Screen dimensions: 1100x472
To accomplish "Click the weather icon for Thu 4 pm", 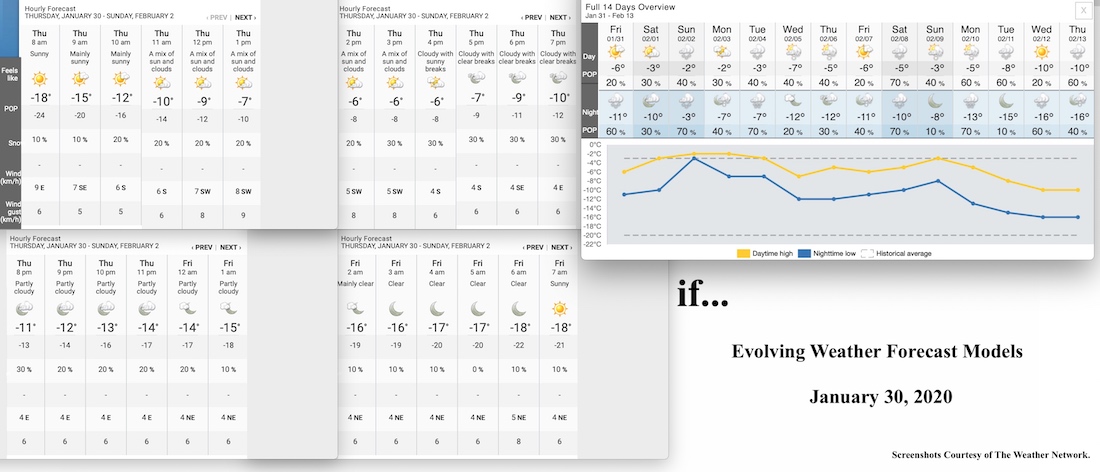I will [435, 83].
